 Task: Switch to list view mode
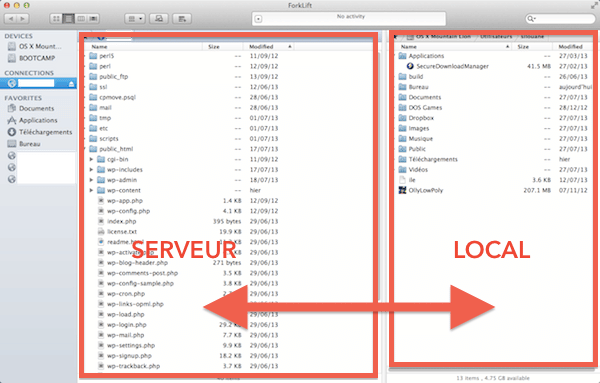click(x=68, y=19)
